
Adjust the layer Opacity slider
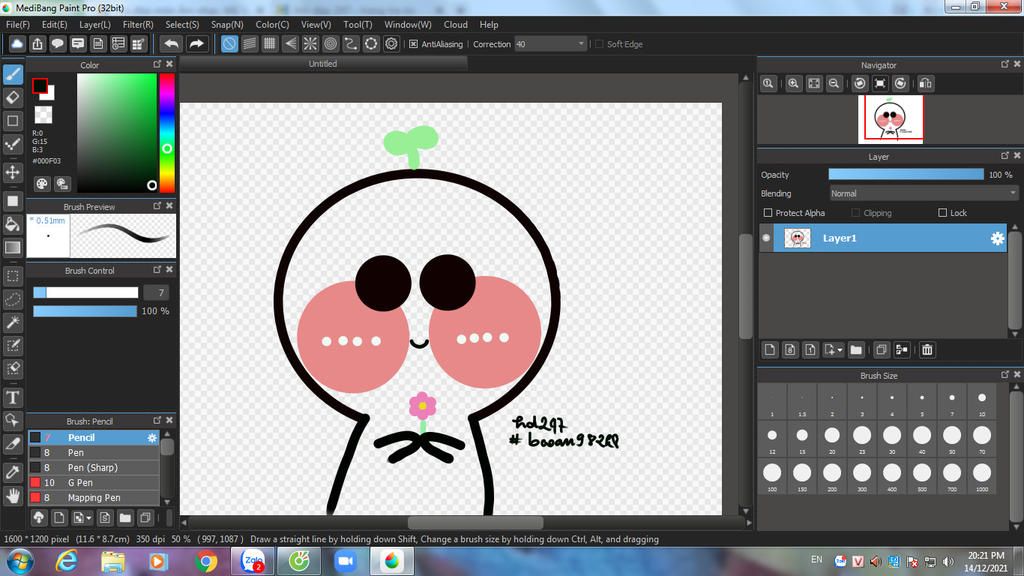(x=906, y=174)
